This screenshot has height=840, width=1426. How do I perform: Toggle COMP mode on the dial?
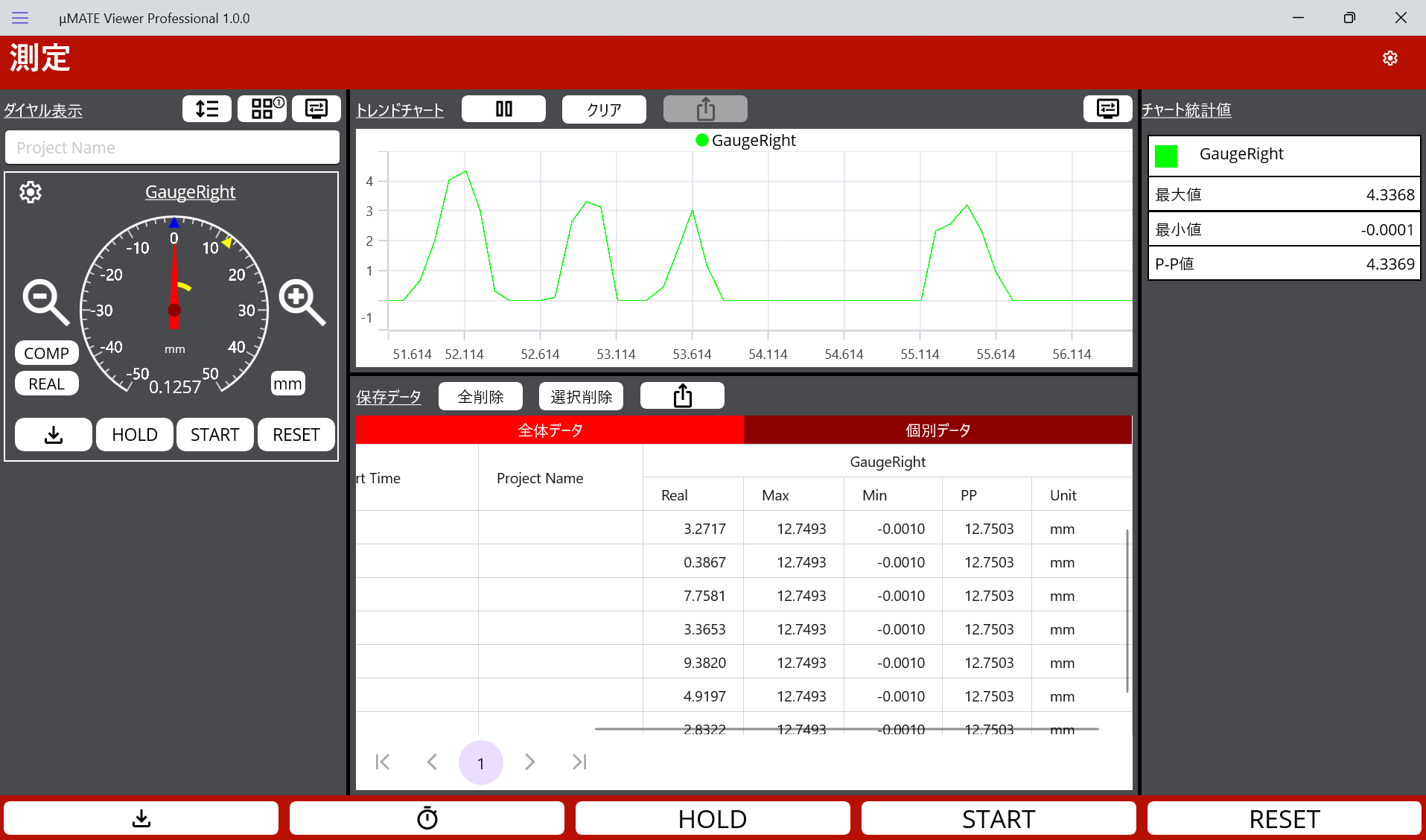coord(46,353)
